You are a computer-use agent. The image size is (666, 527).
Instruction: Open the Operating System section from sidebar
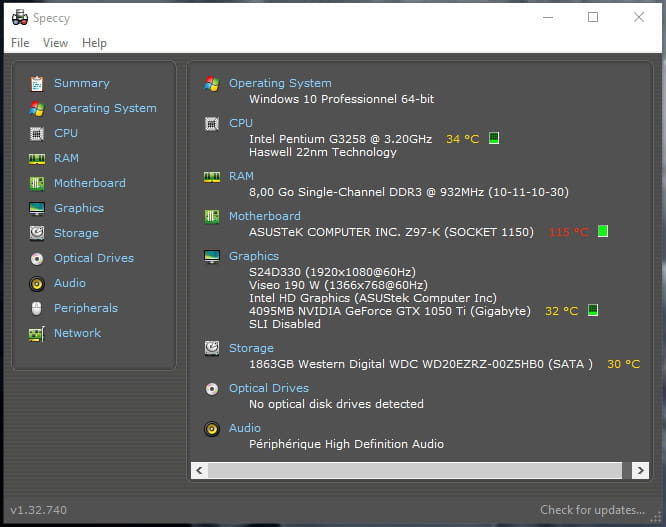105,108
